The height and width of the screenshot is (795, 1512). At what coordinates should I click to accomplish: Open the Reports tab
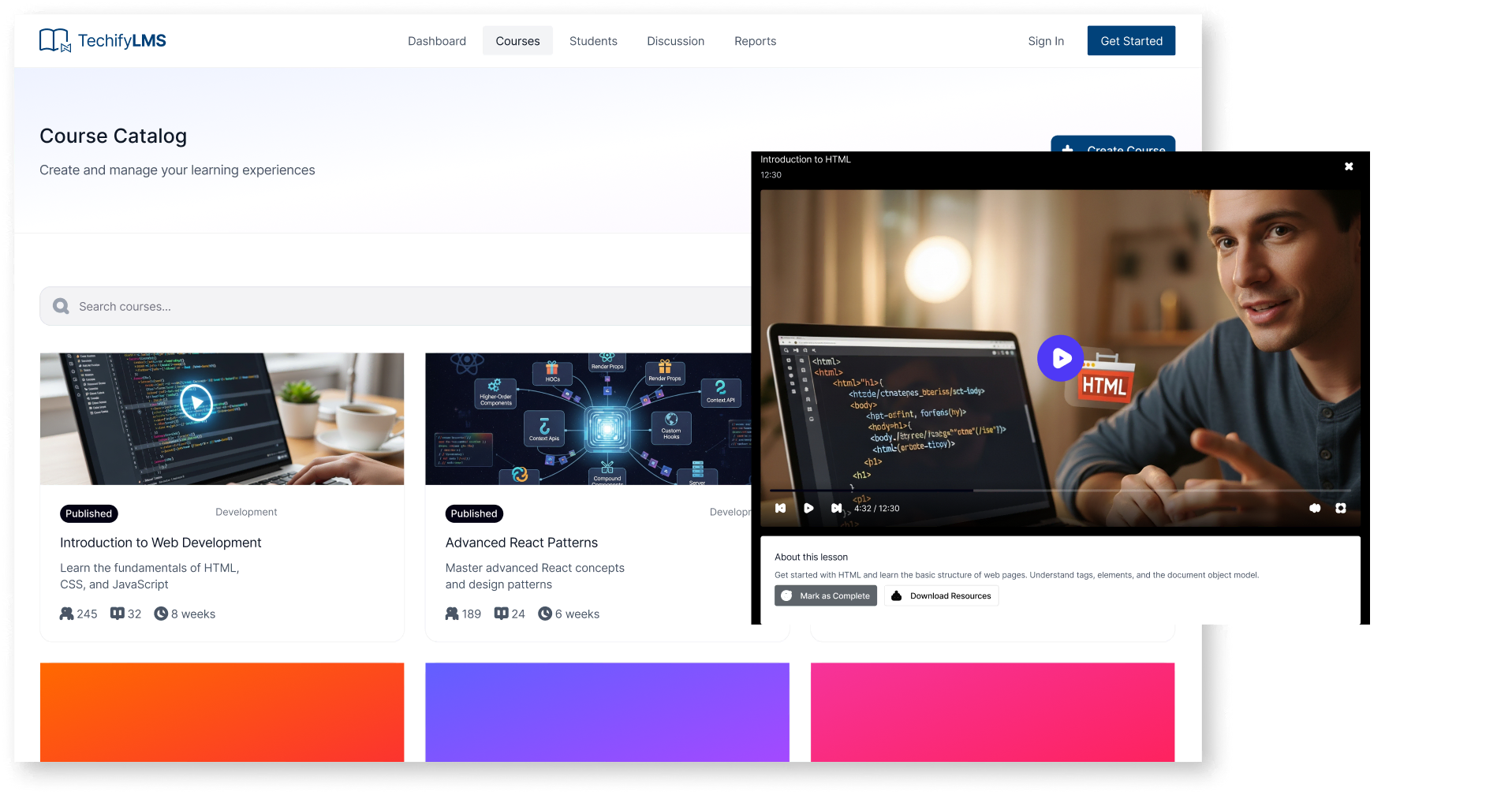(x=755, y=41)
